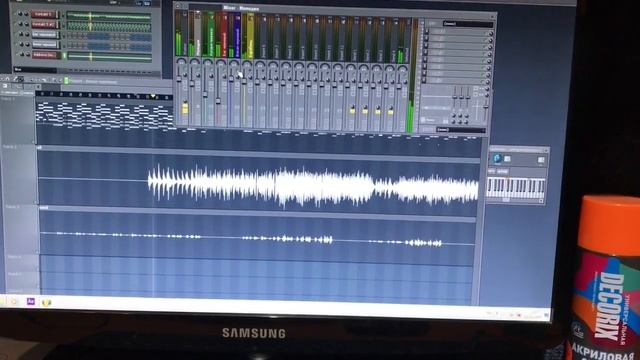Toggle the yellow routing switch under Master fader
Viewport: 640px width, 360px height.
click(185, 108)
